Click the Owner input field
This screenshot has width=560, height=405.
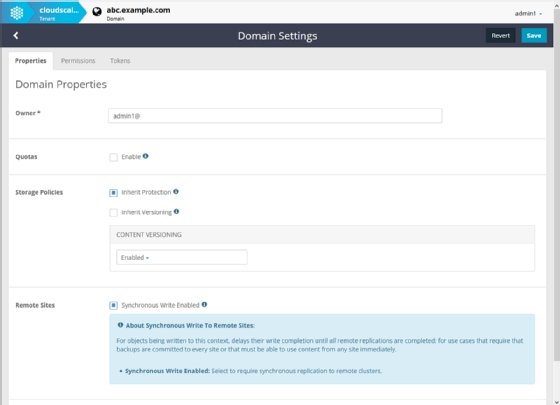click(275, 116)
